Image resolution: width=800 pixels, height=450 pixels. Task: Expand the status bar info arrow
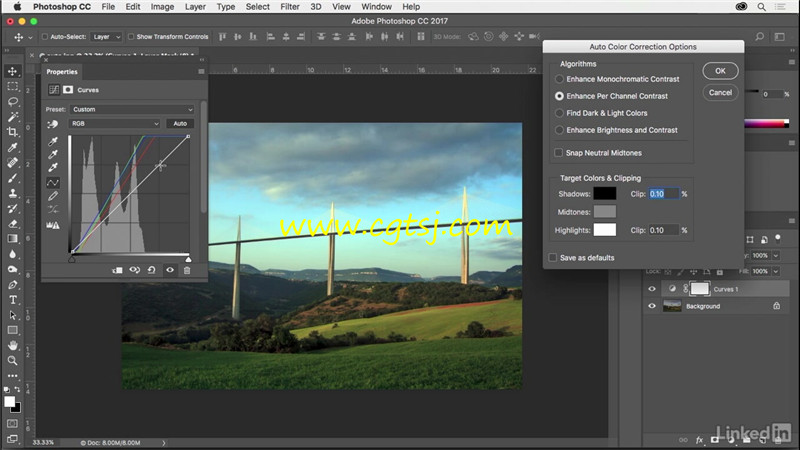(x=164, y=443)
